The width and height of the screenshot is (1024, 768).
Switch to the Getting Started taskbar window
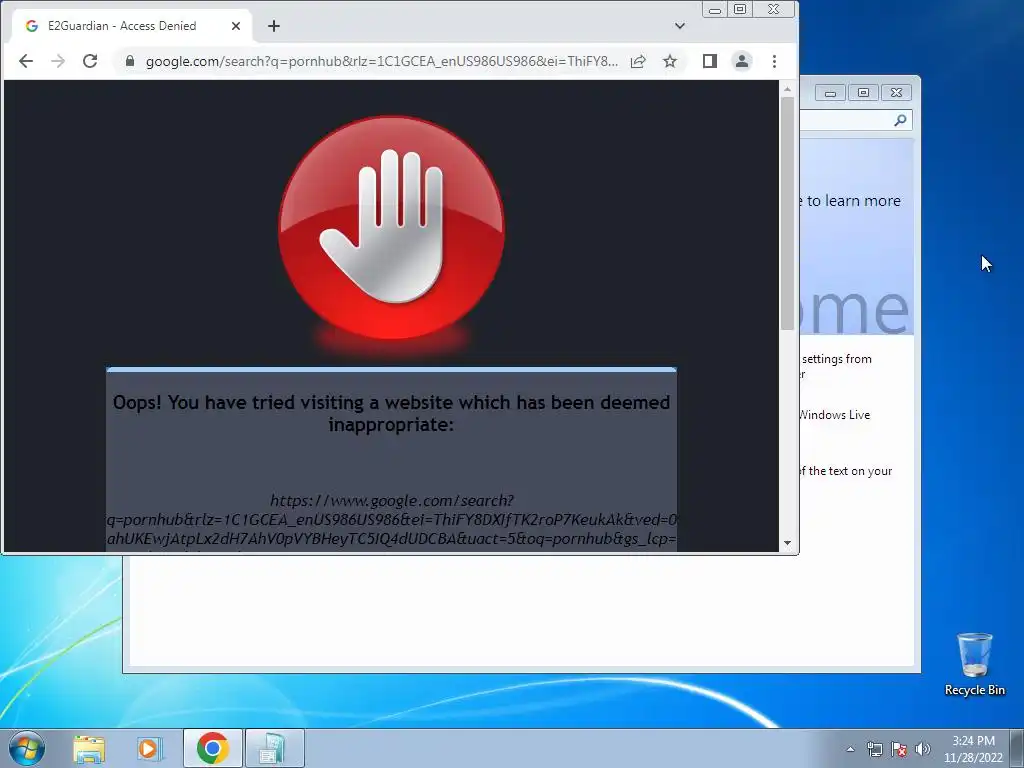point(274,748)
